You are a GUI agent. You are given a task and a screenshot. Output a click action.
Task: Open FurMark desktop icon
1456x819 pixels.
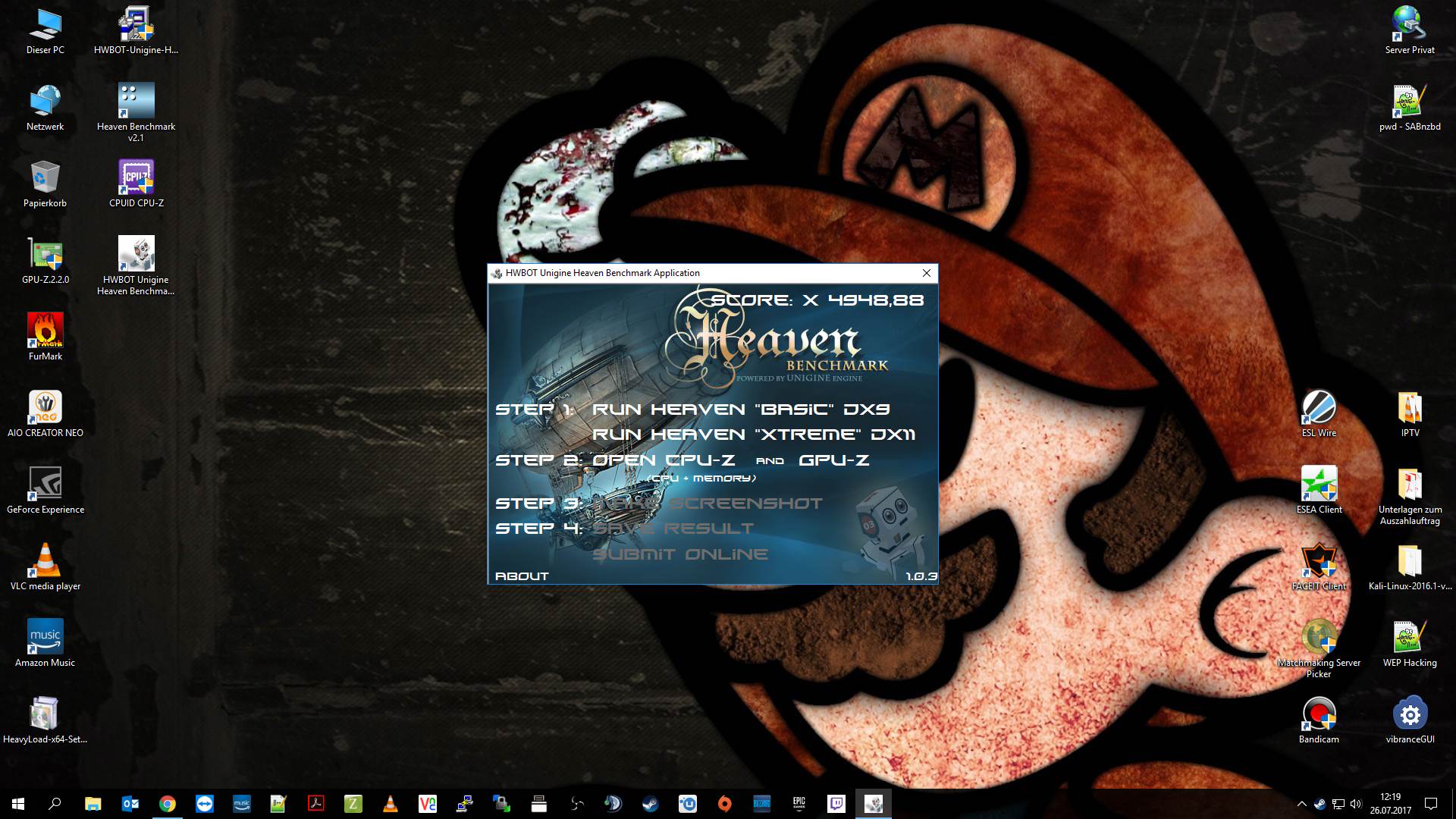[x=45, y=337]
